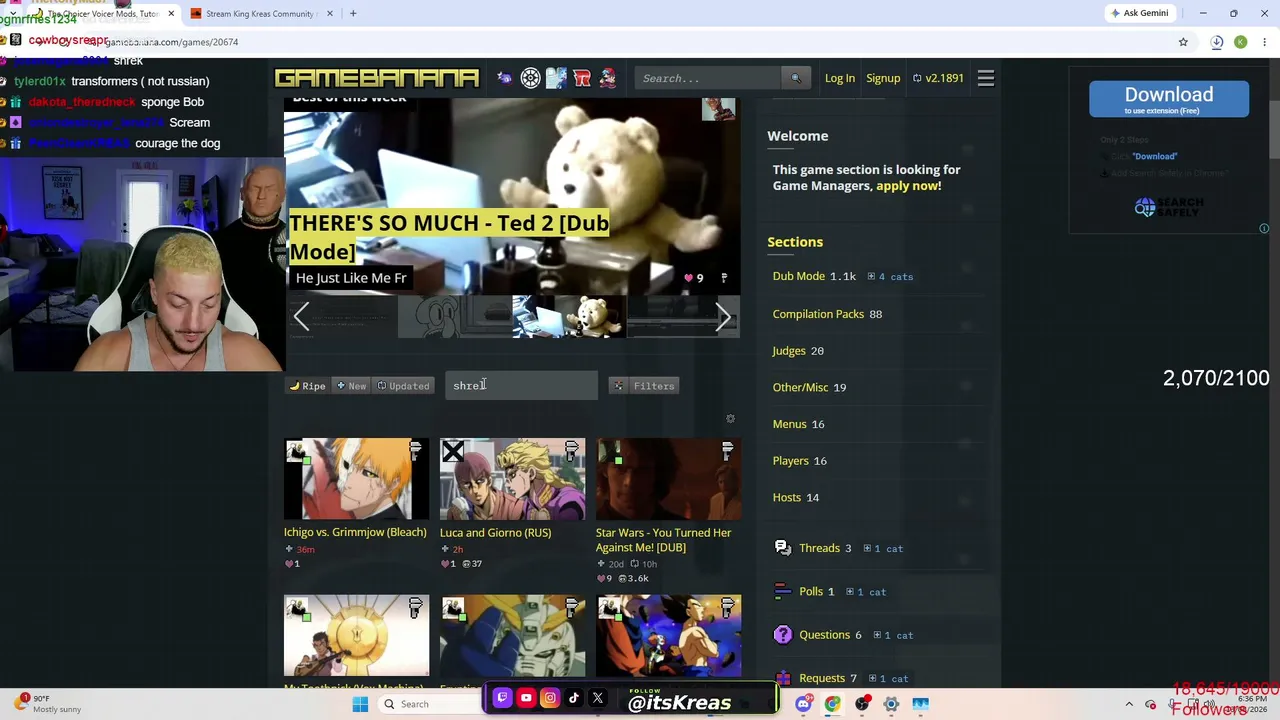Switch to Stream King Kreas Community tab
1280x720 pixels.
261,14
